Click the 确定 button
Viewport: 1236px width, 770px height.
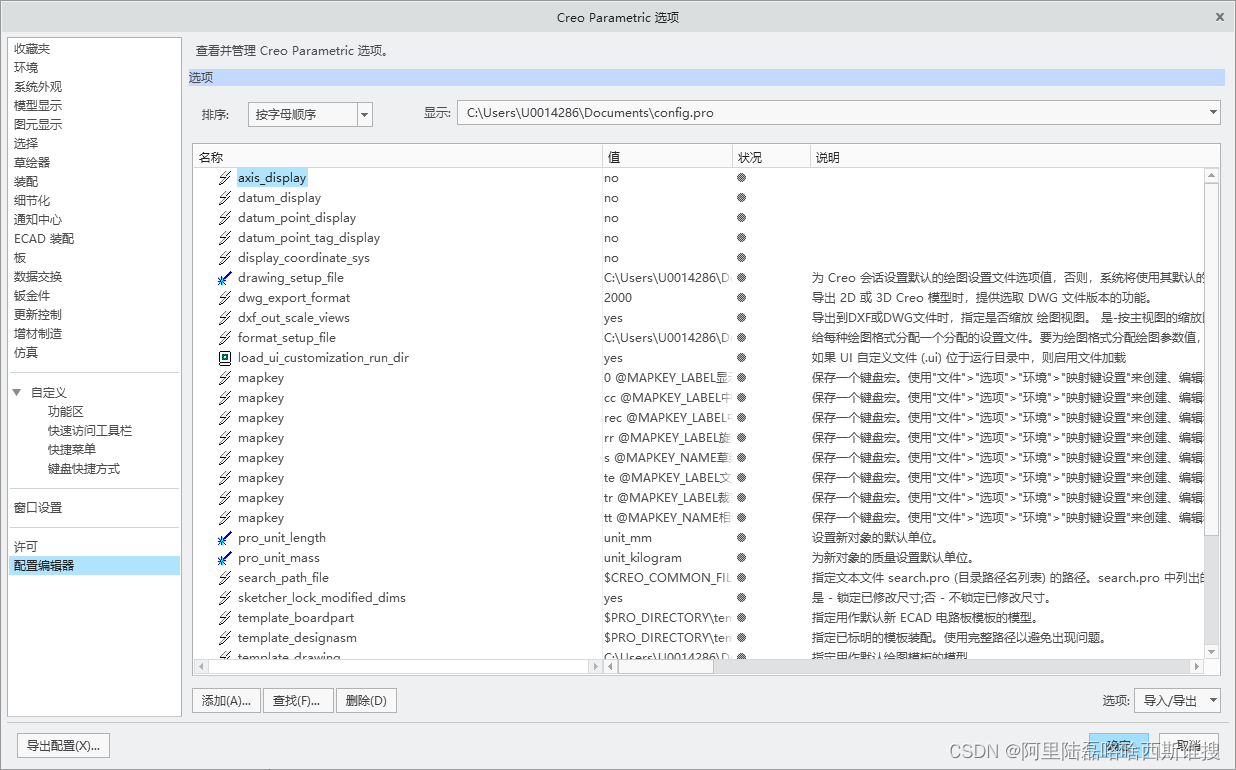pyautogui.click(x=1119, y=746)
